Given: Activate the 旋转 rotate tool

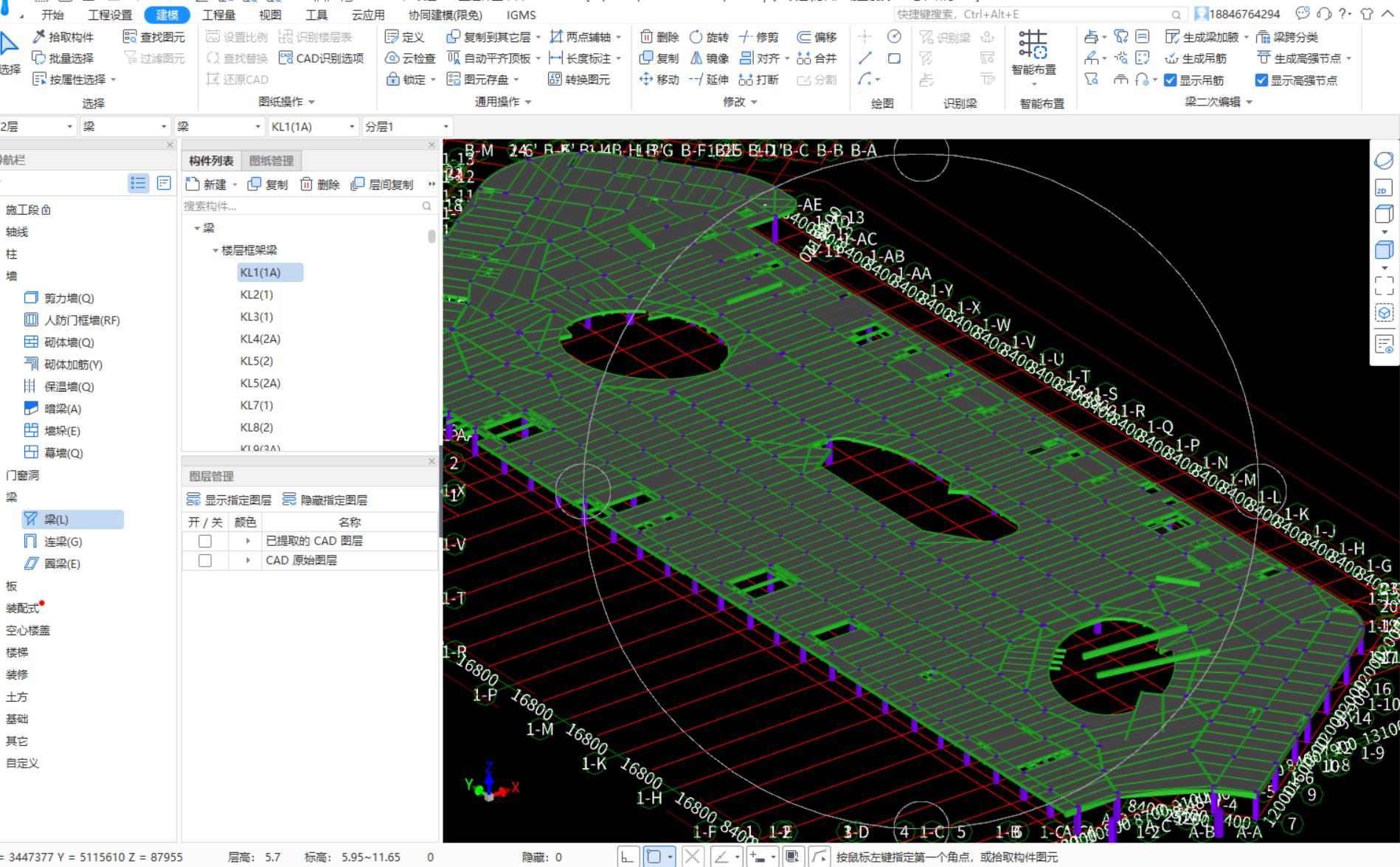Looking at the screenshot, I should [709, 37].
